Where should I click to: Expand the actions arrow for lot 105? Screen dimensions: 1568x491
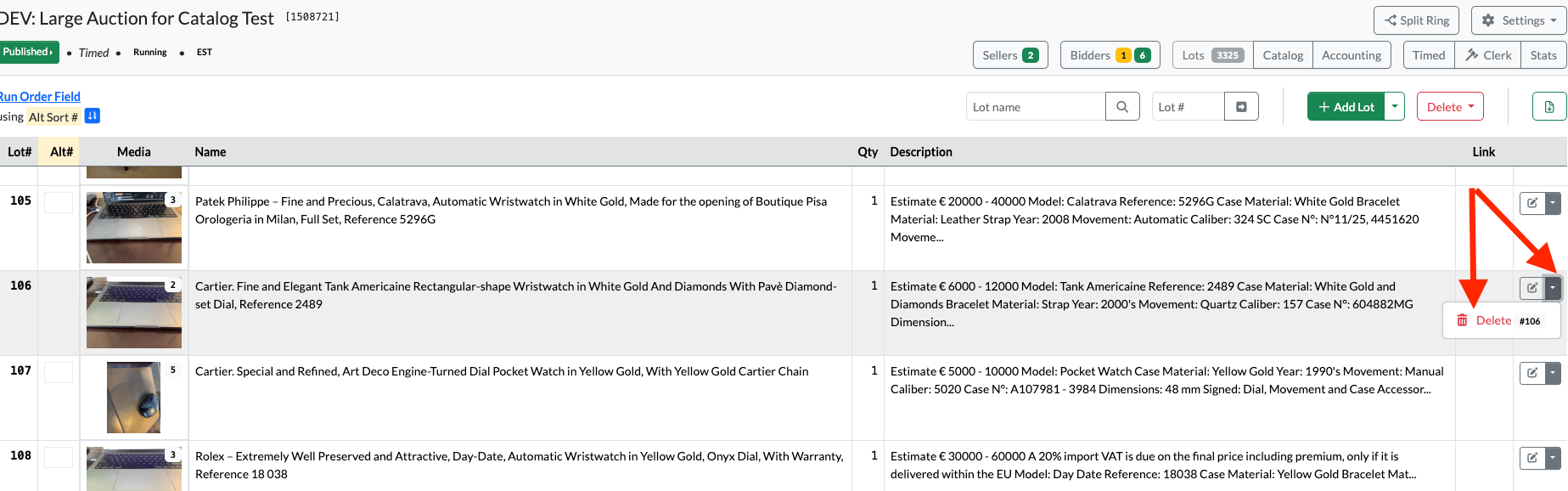(1553, 203)
